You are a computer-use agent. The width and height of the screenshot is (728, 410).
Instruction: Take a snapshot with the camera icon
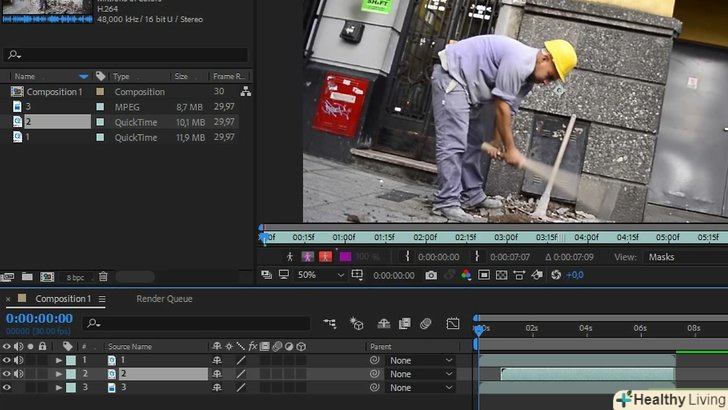430,275
